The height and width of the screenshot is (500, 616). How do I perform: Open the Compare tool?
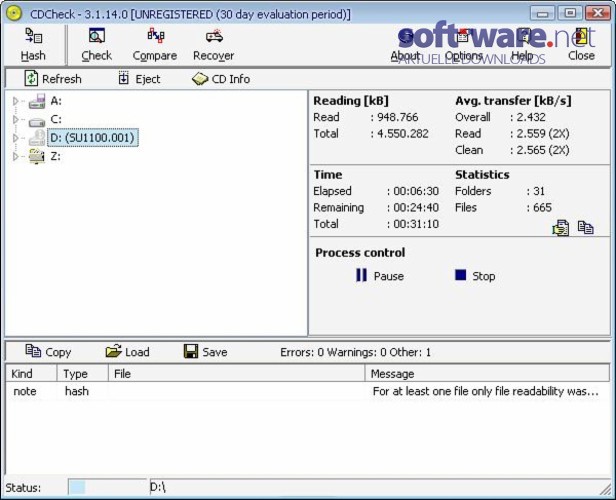point(155,44)
